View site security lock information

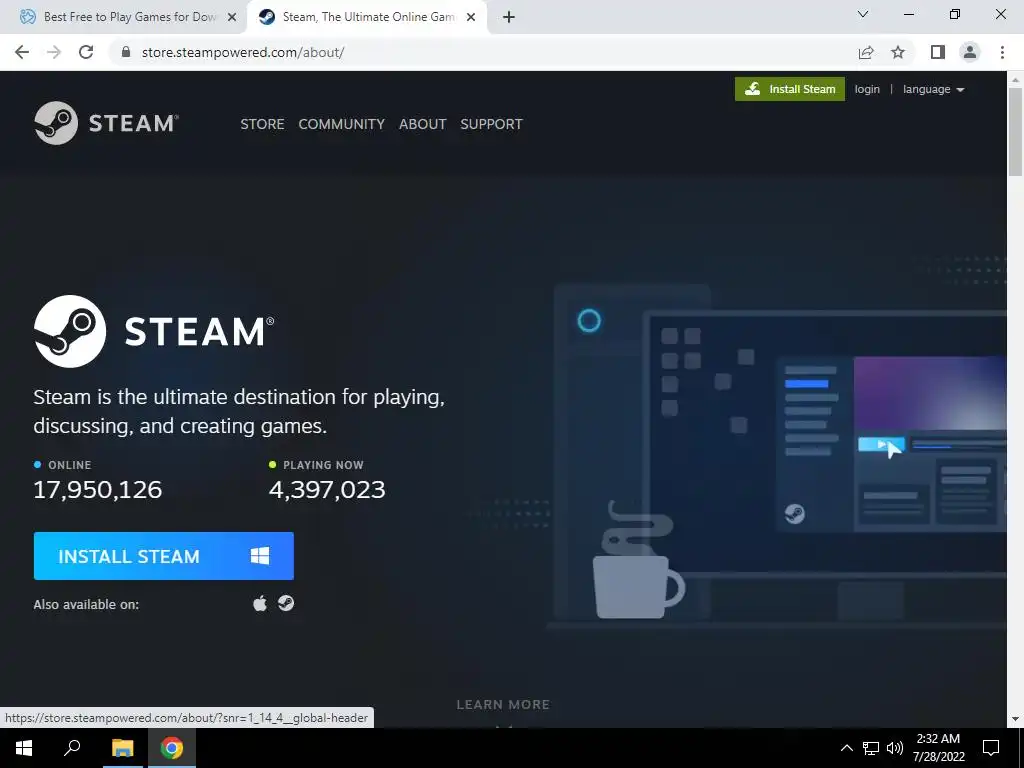(126, 52)
